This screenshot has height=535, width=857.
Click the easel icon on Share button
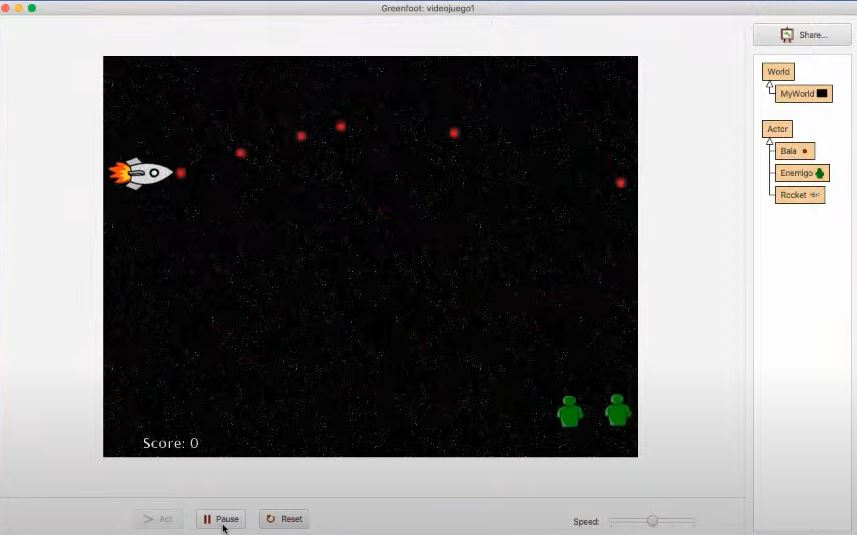[x=786, y=35]
